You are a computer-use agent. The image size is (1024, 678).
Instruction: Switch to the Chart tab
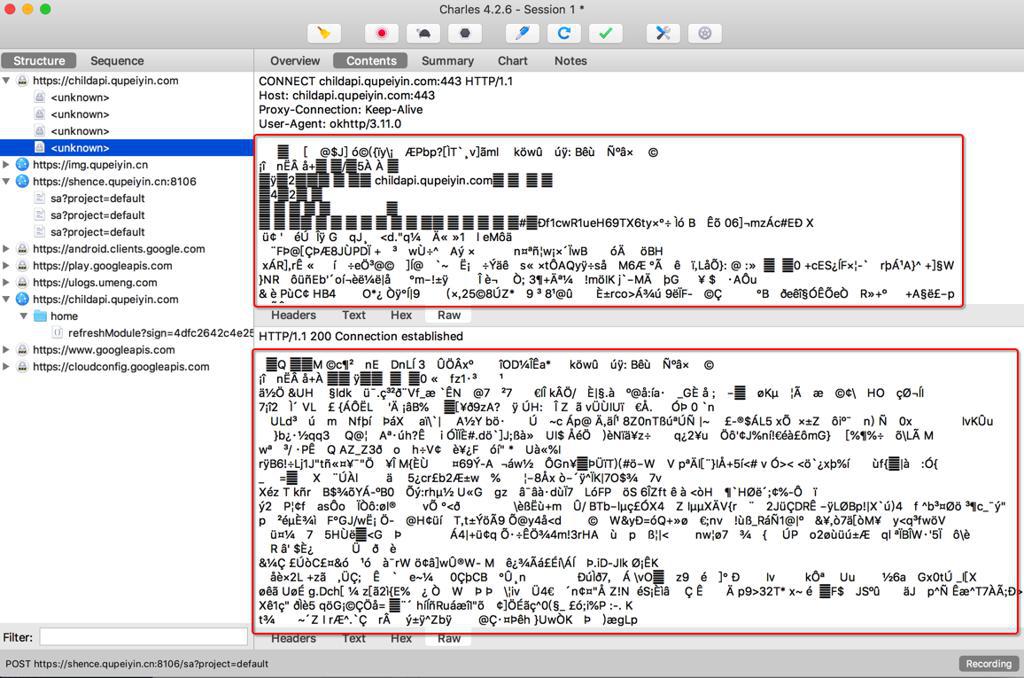pos(513,61)
